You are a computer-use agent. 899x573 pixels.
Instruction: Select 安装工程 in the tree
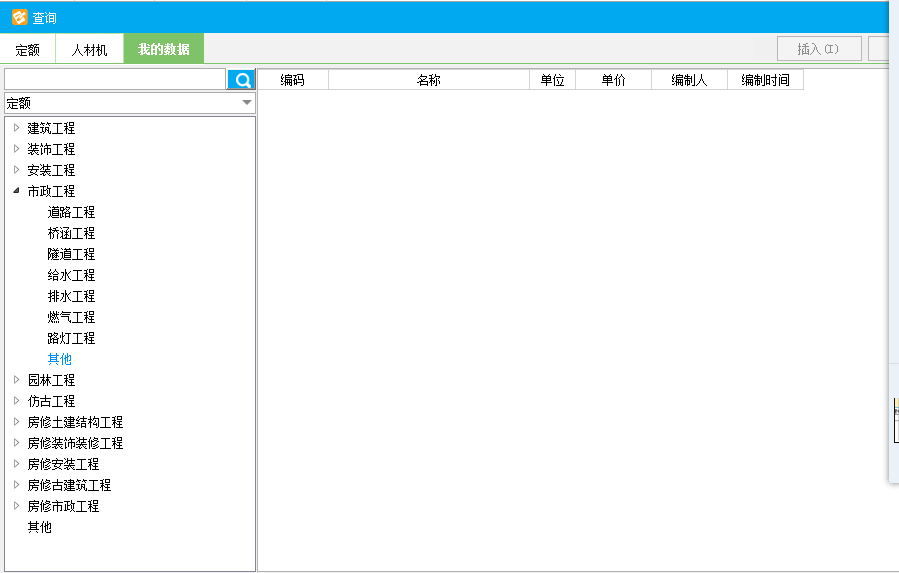(51, 170)
